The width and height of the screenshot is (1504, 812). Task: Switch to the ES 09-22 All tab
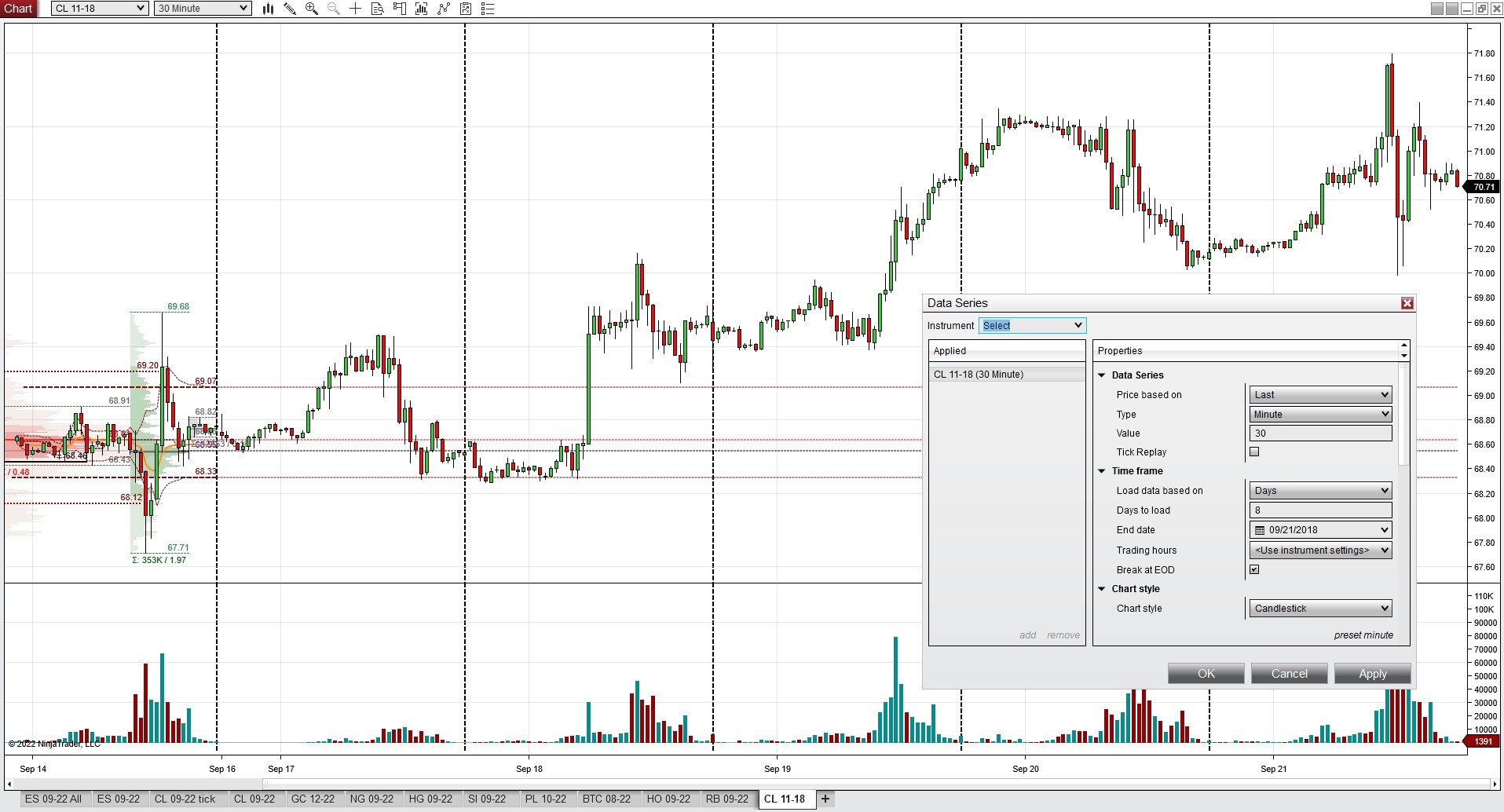click(53, 799)
